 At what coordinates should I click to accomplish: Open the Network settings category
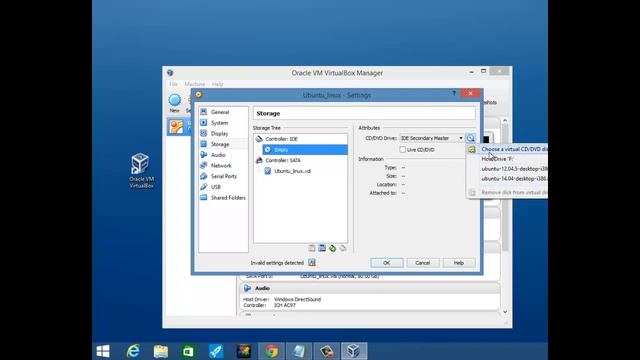(221, 165)
